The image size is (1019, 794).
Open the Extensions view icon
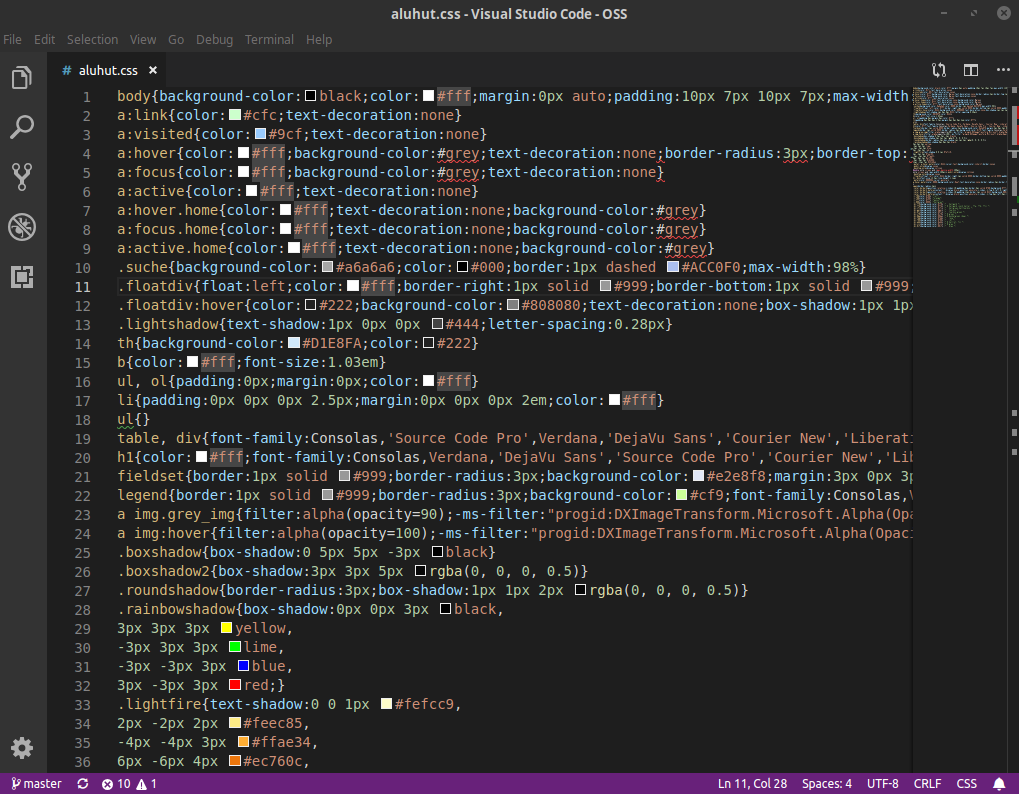point(21,277)
